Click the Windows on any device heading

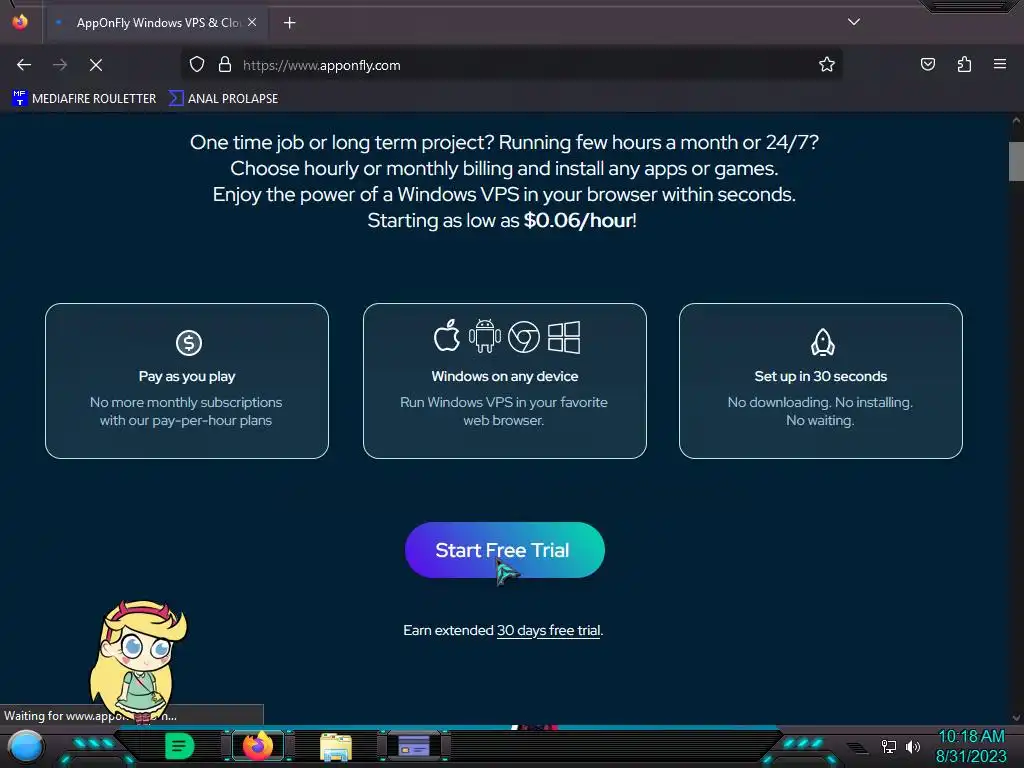(x=504, y=376)
